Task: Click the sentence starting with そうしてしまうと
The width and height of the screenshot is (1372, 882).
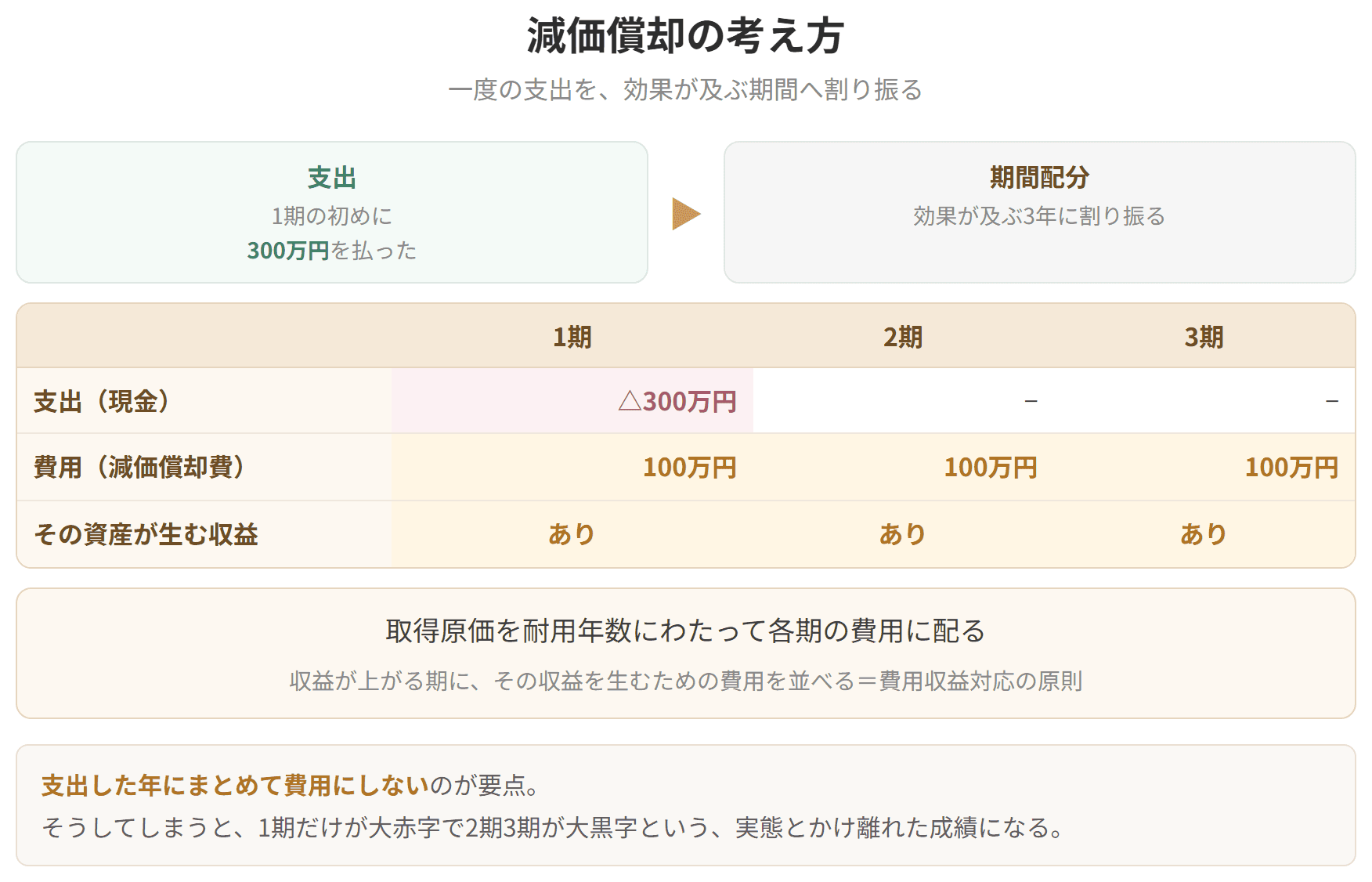Action: [553, 827]
